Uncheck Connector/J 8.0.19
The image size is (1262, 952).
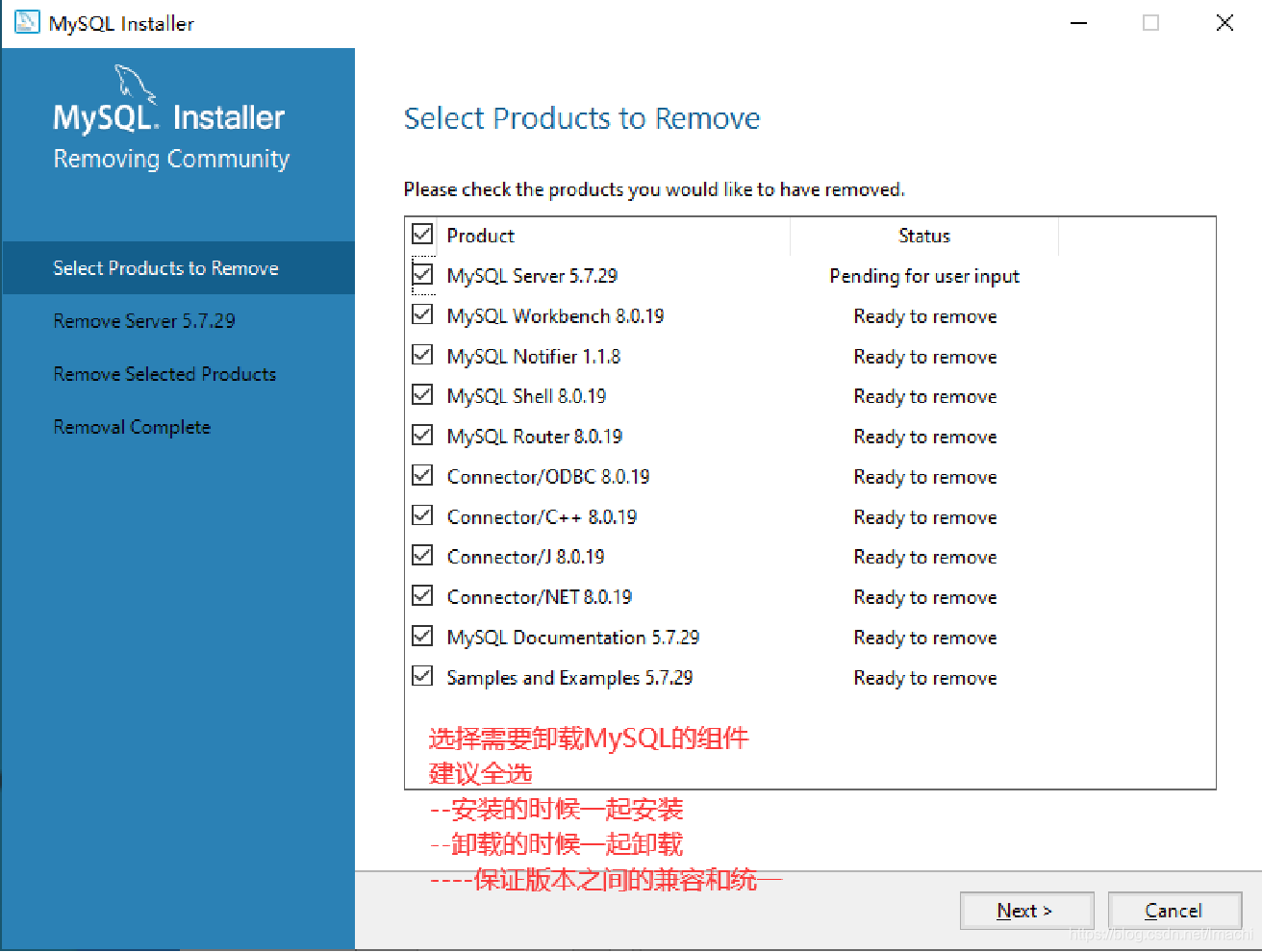(x=421, y=555)
